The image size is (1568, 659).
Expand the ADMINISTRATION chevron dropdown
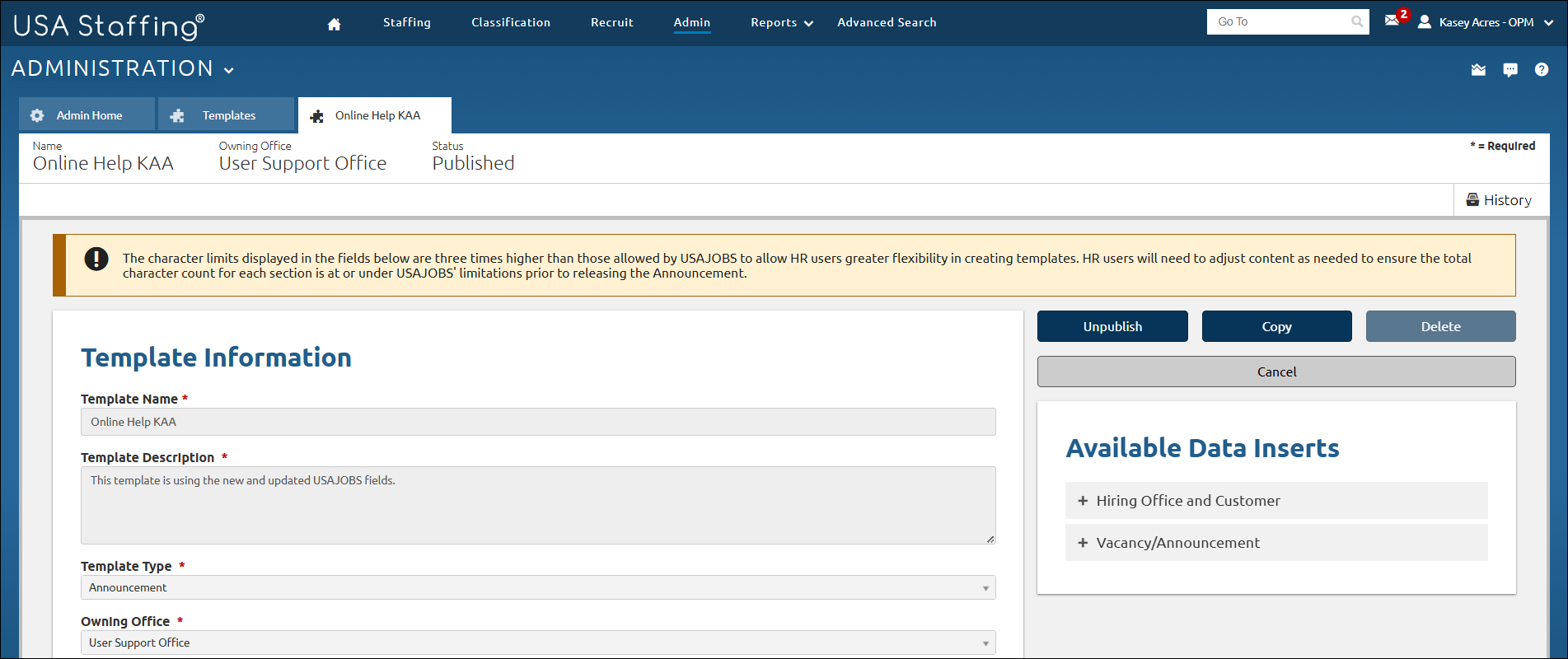229,70
